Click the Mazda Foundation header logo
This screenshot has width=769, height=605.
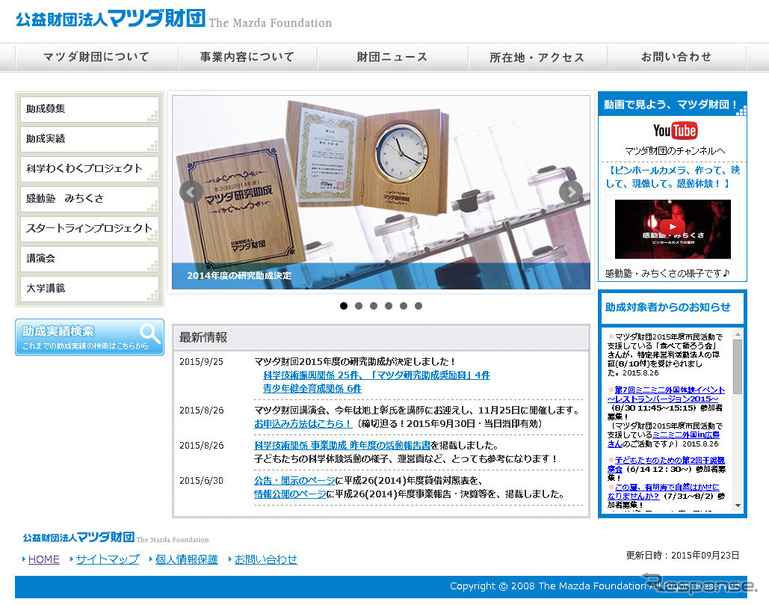pyautogui.click(x=174, y=19)
